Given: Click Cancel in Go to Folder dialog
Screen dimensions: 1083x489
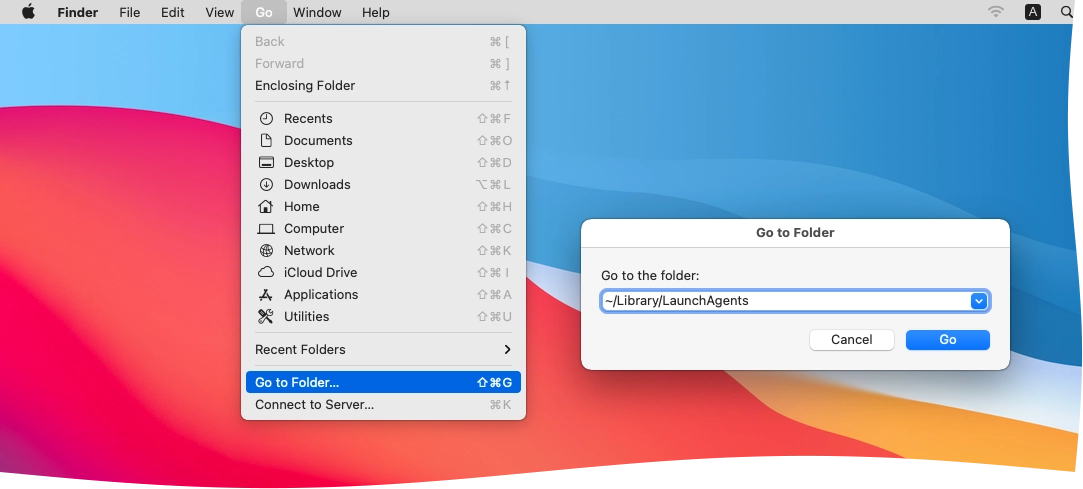Looking at the screenshot, I should [852, 340].
